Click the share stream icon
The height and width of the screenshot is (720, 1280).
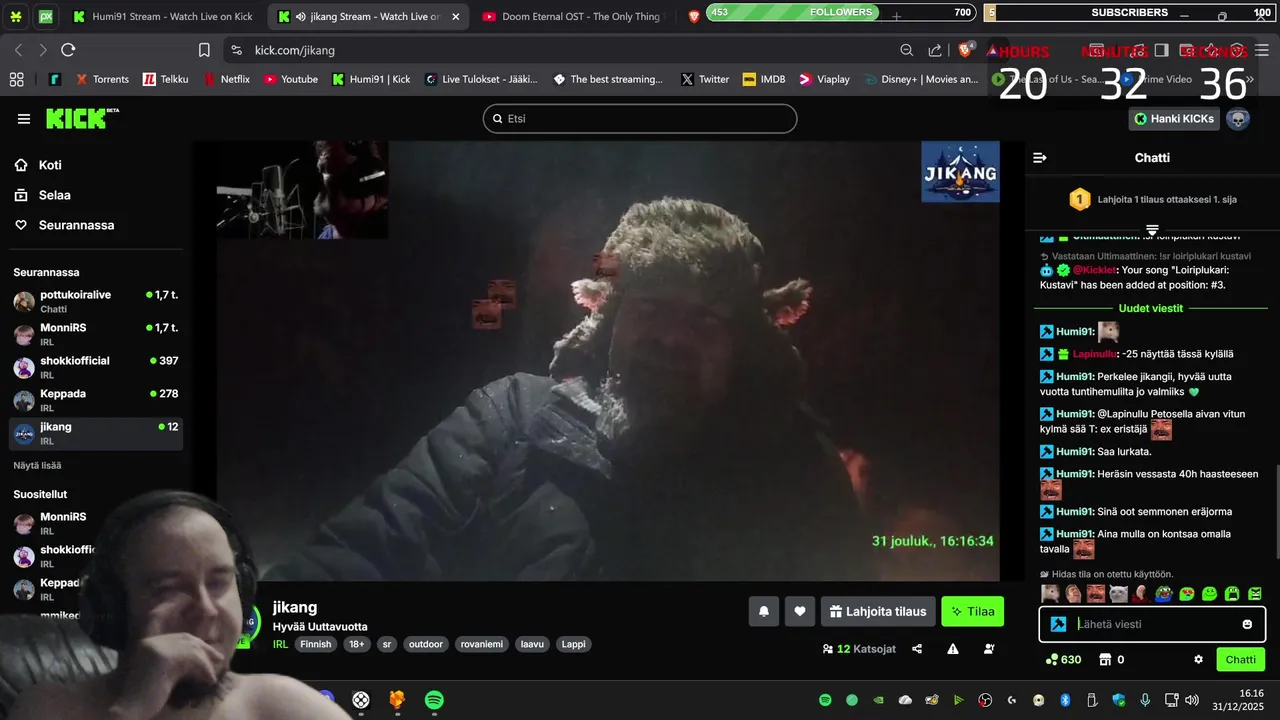pyautogui.click(x=917, y=649)
